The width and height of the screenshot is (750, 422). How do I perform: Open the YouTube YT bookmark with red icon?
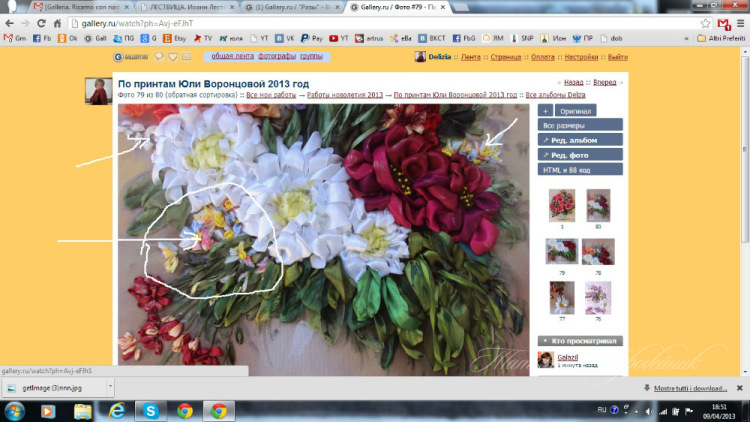339,38
